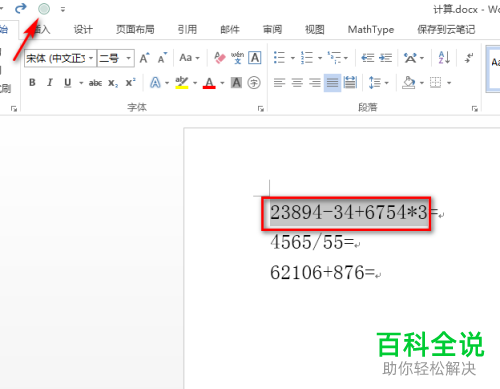The image size is (500, 389).
Task: Open bullet library dropdown arrow
Action: pyautogui.click(x=293, y=58)
